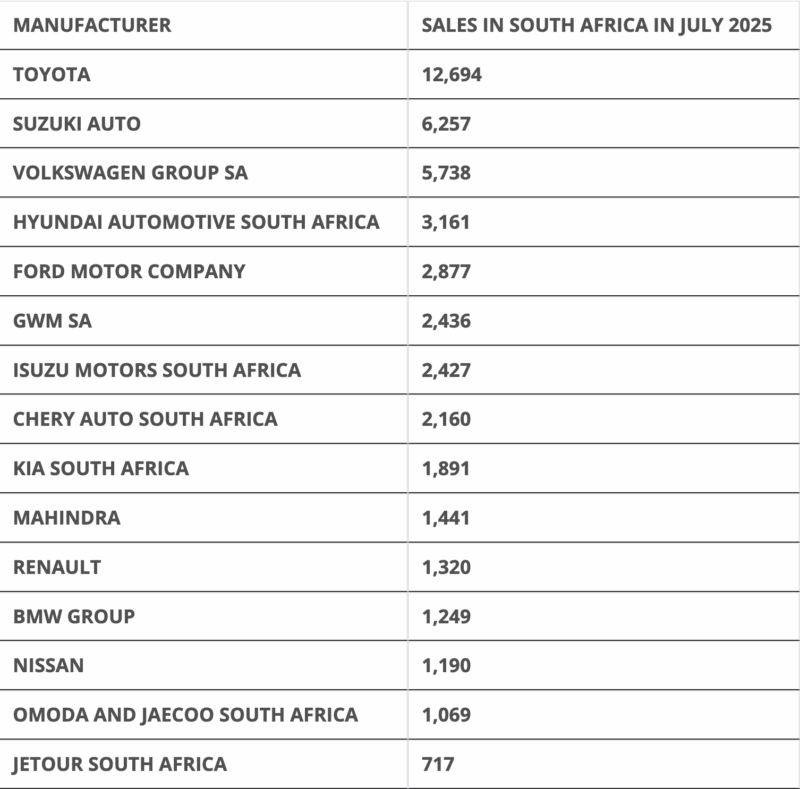Select Hyundai's sales value 3,161

(x=446, y=222)
